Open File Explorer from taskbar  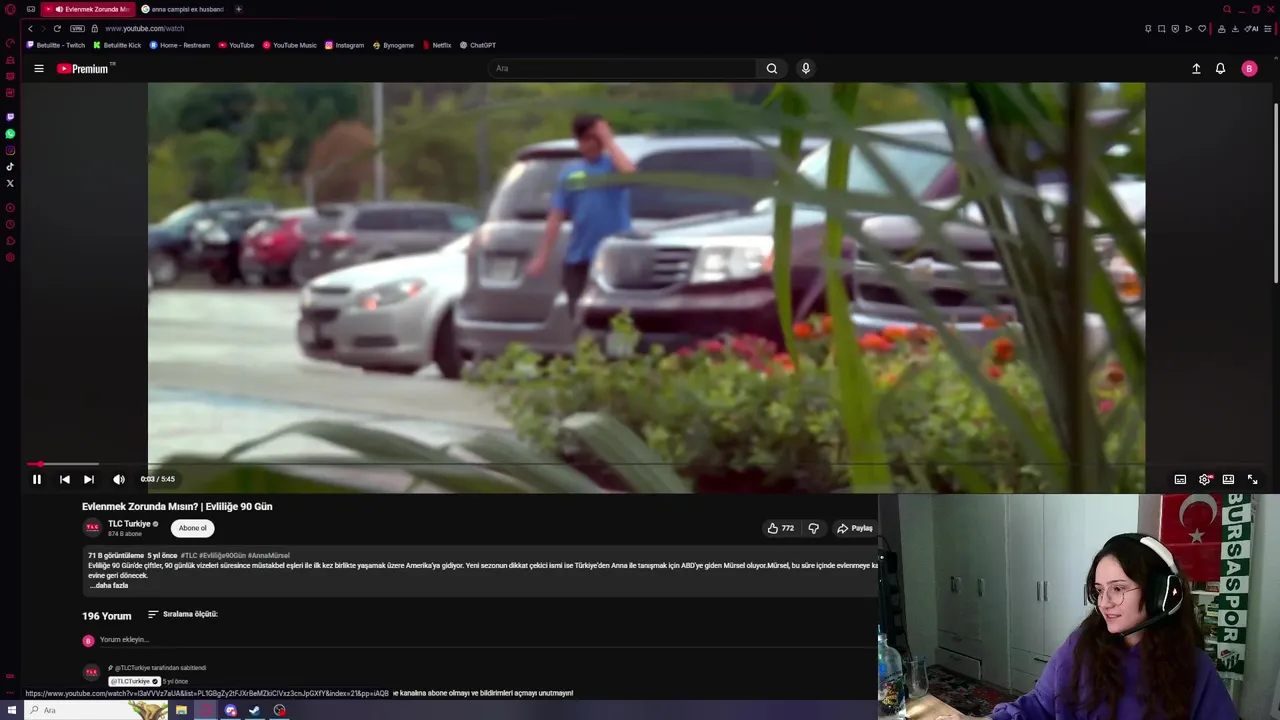point(181,710)
